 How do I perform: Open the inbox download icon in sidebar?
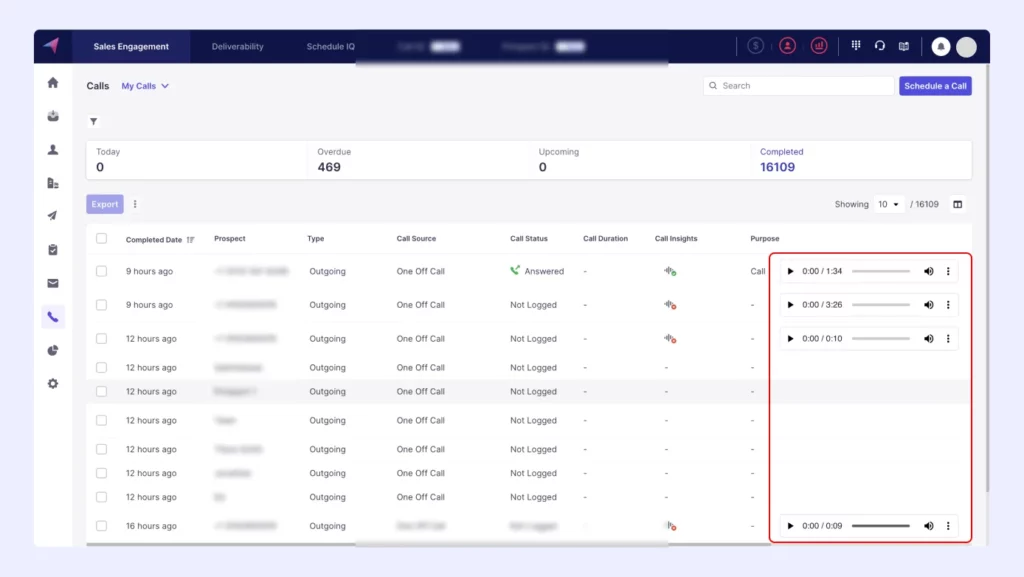53,116
